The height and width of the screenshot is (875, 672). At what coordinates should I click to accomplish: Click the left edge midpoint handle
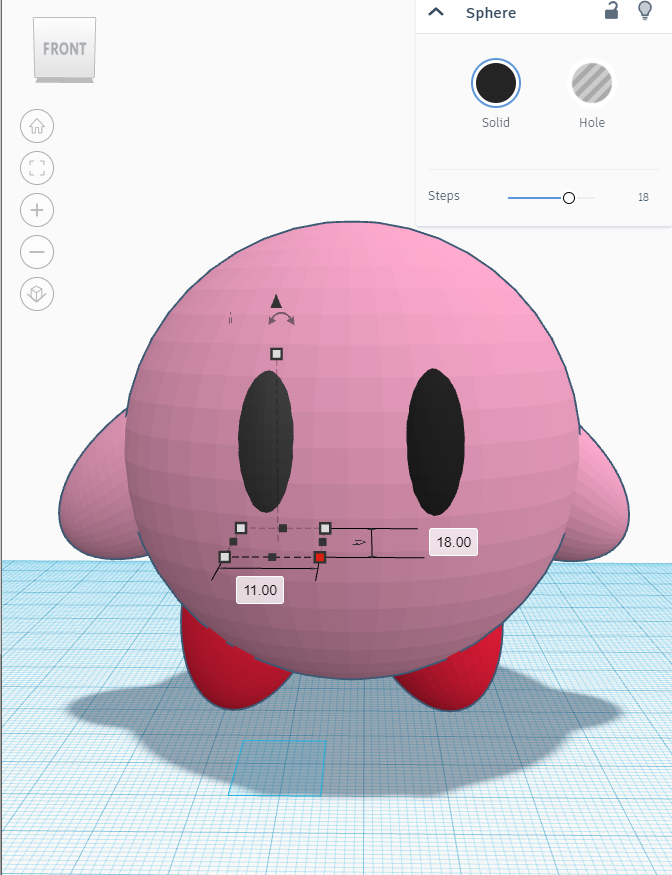[x=233, y=541]
